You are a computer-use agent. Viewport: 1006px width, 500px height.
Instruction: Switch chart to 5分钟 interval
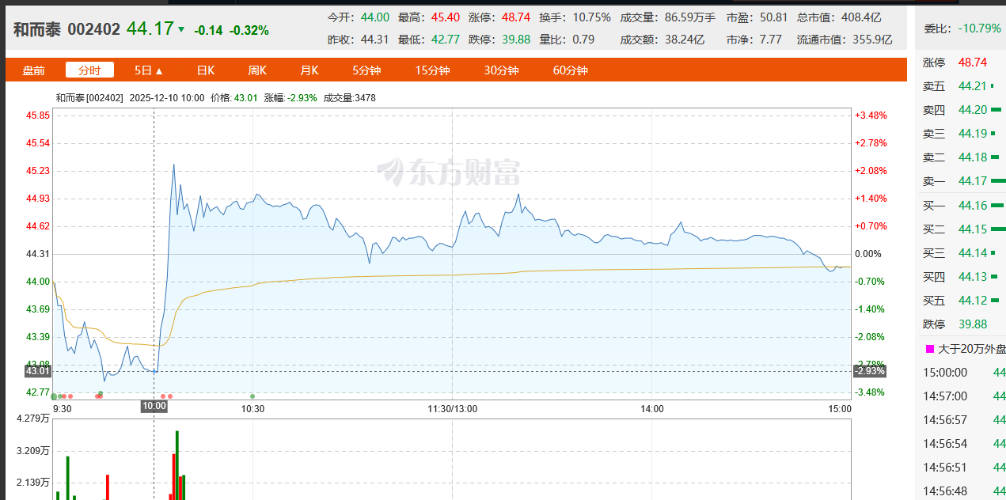[x=366, y=71]
